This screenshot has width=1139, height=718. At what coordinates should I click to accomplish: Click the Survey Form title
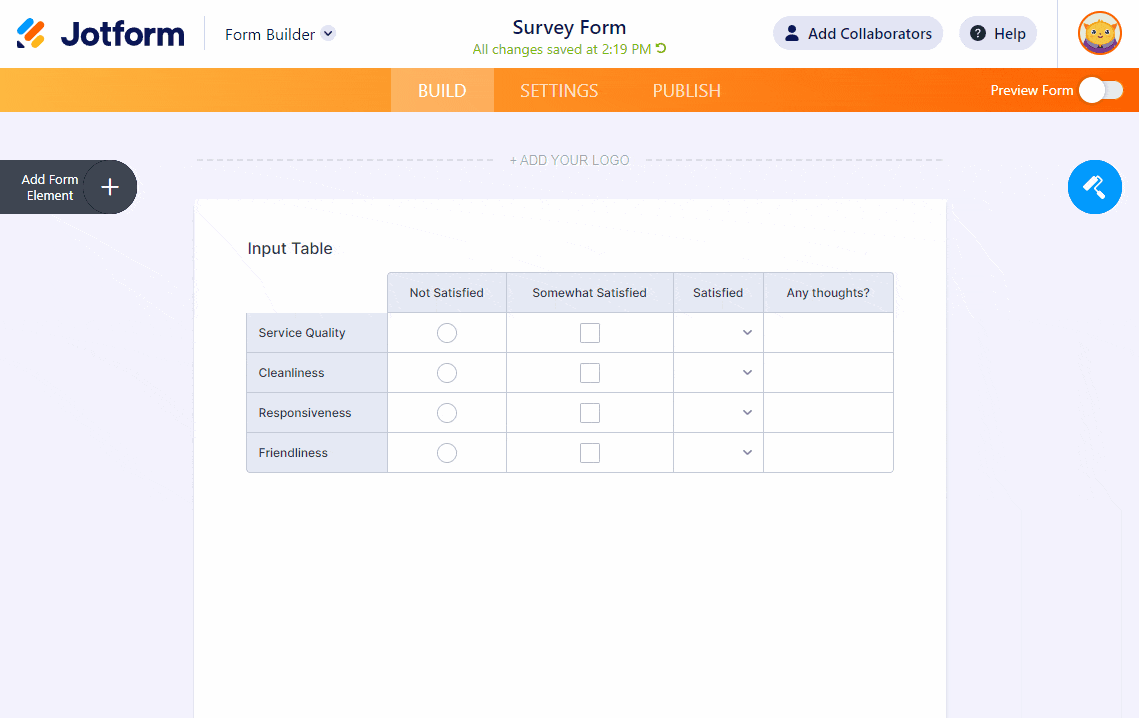[569, 27]
